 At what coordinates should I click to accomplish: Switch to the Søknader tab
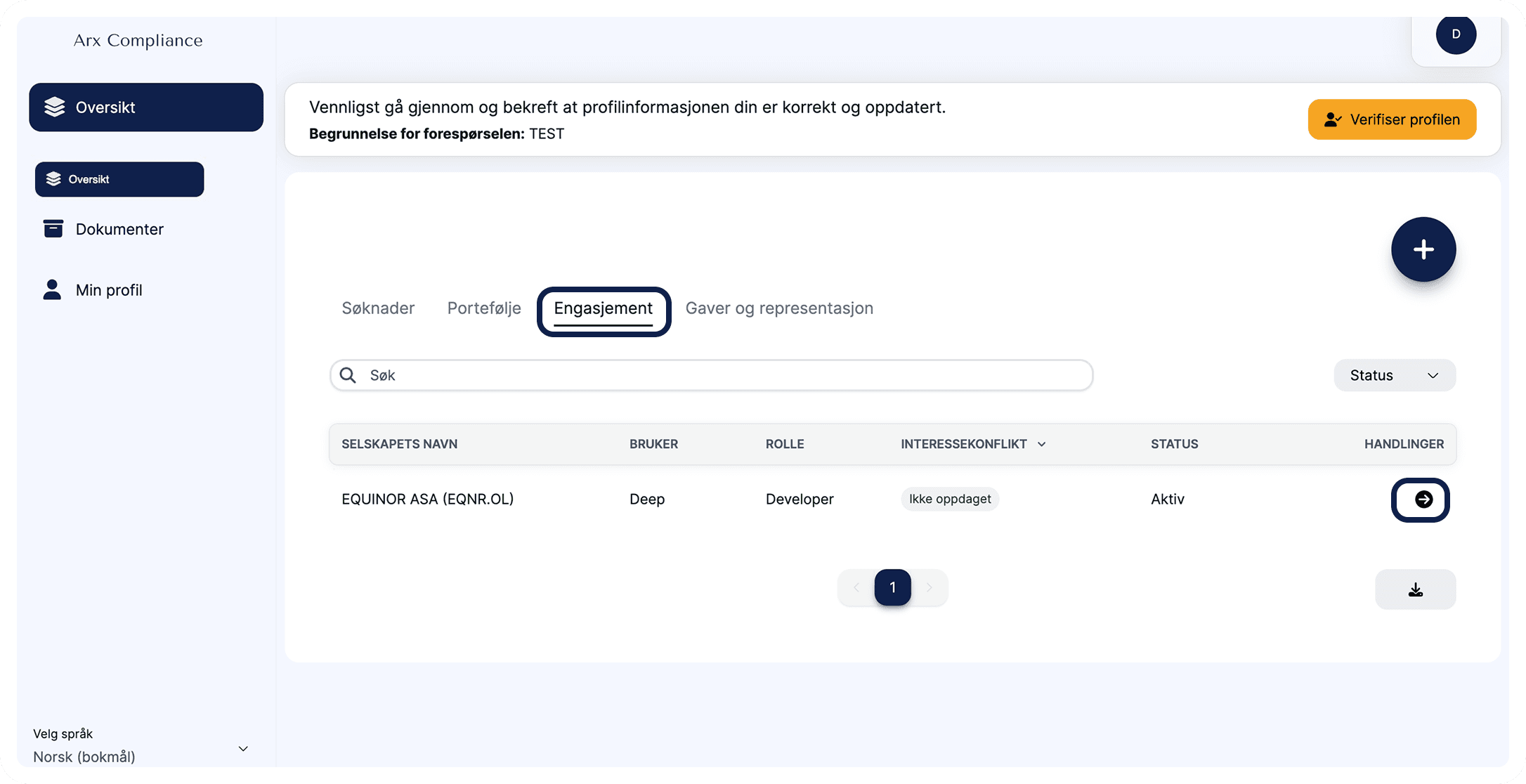click(378, 308)
